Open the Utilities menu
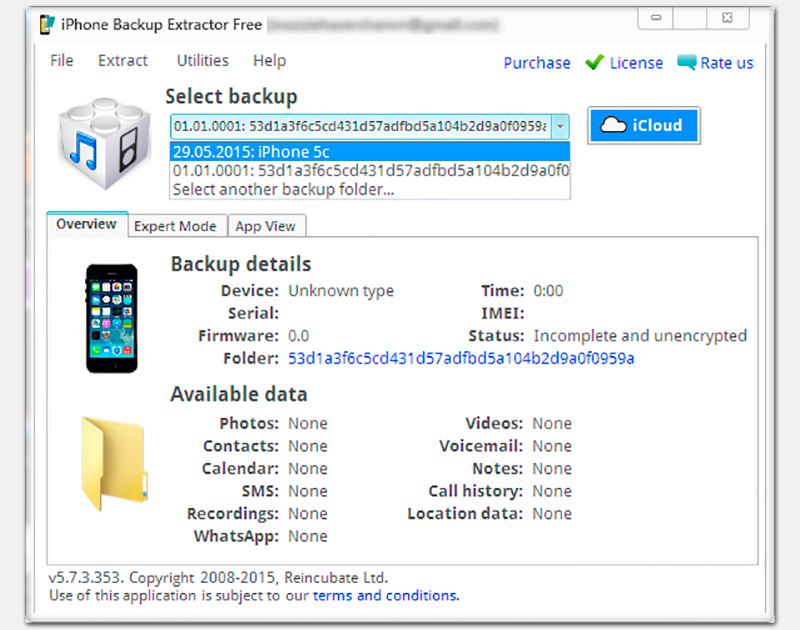The height and width of the screenshot is (630, 800). (x=203, y=61)
